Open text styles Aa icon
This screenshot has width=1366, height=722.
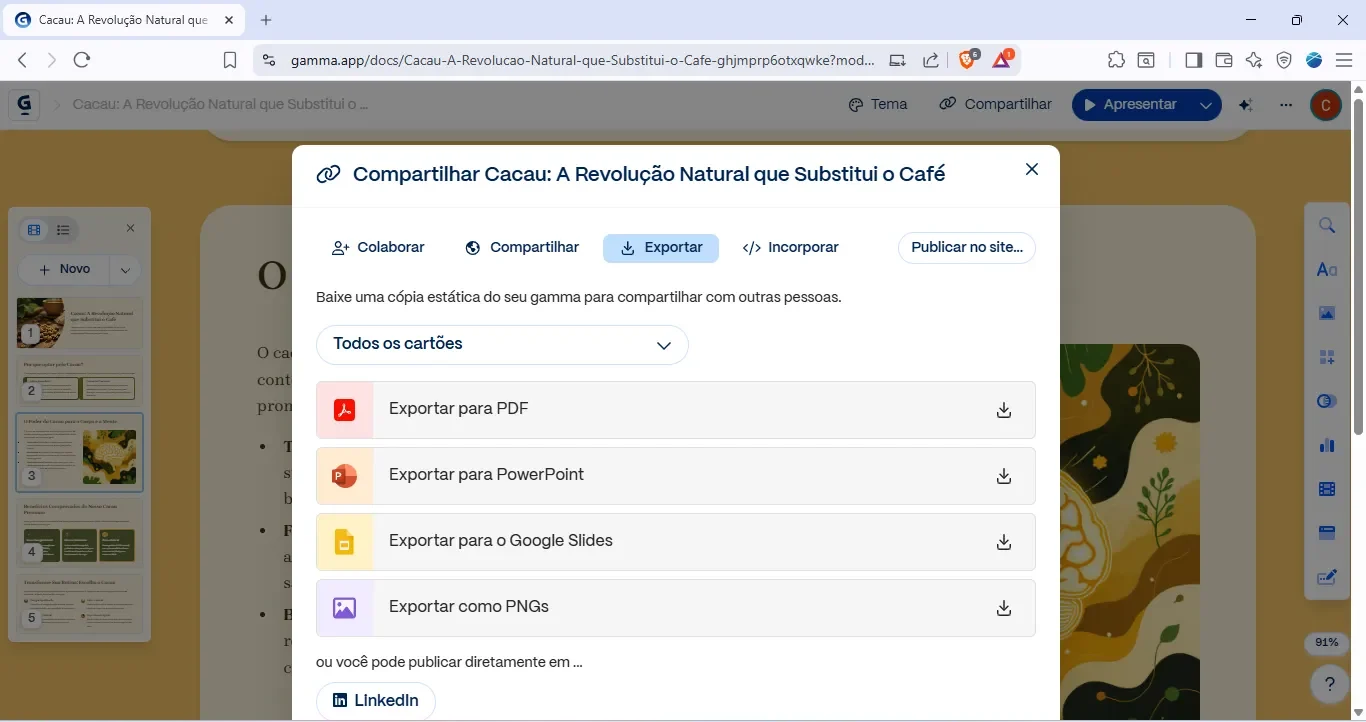coord(1327,270)
